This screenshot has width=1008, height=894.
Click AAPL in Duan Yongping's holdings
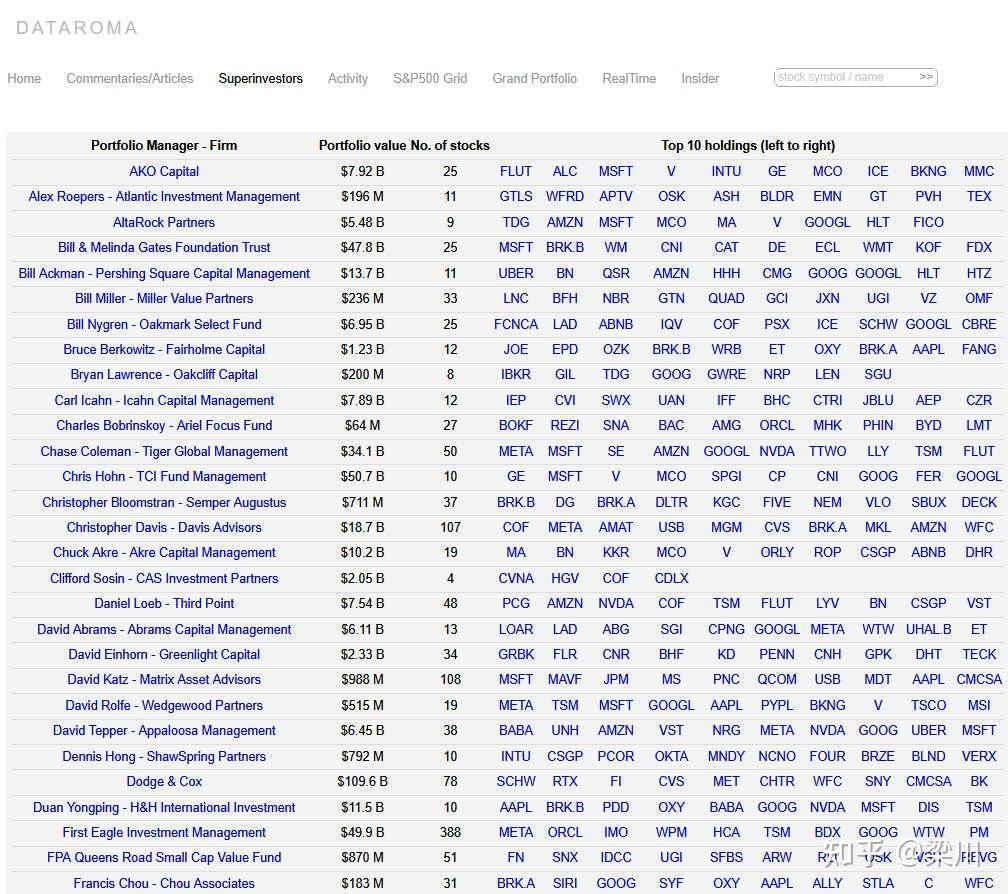516,807
